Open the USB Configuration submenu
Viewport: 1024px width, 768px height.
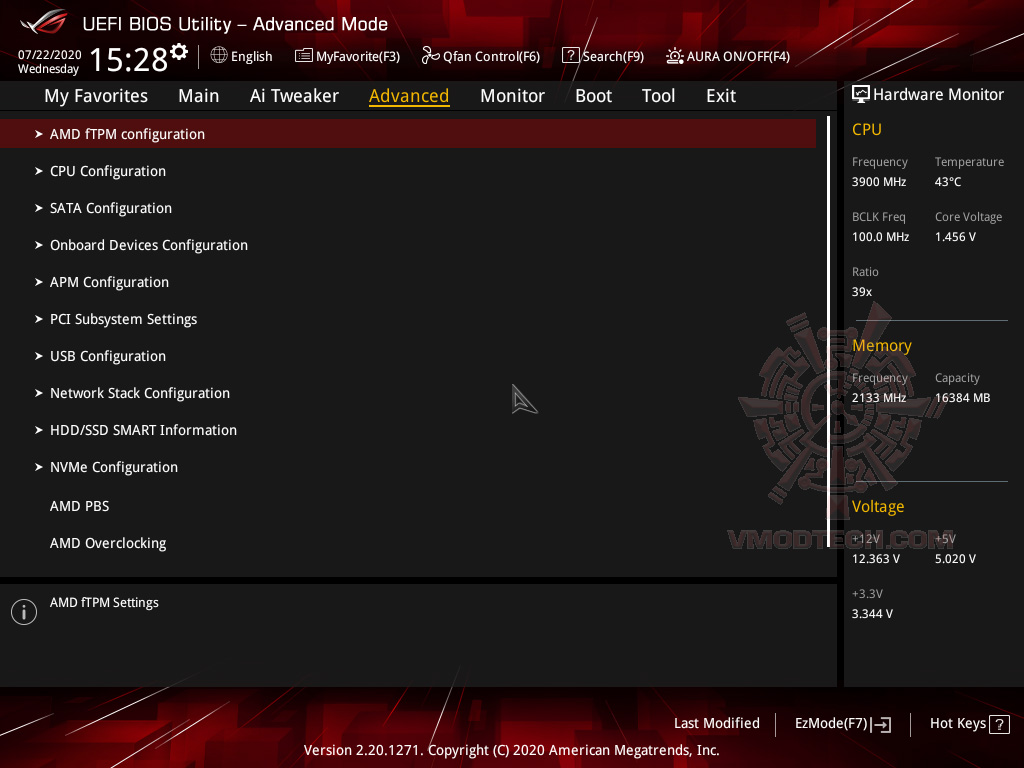107,355
